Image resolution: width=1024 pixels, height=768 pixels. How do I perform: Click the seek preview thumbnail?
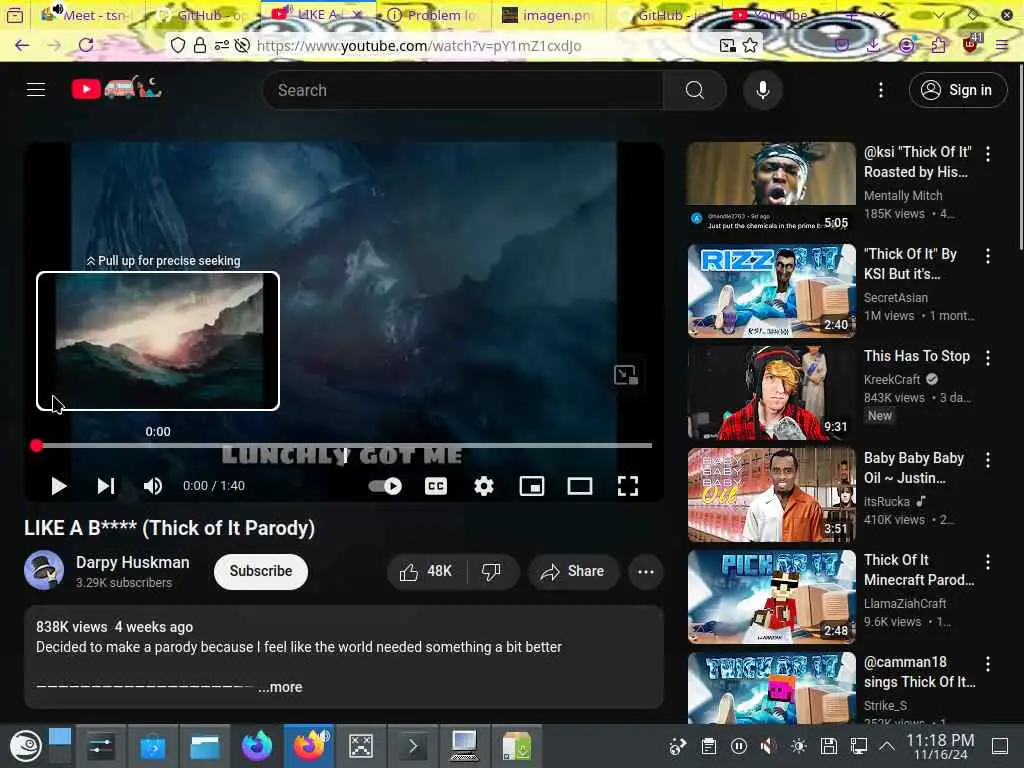[x=158, y=341]
